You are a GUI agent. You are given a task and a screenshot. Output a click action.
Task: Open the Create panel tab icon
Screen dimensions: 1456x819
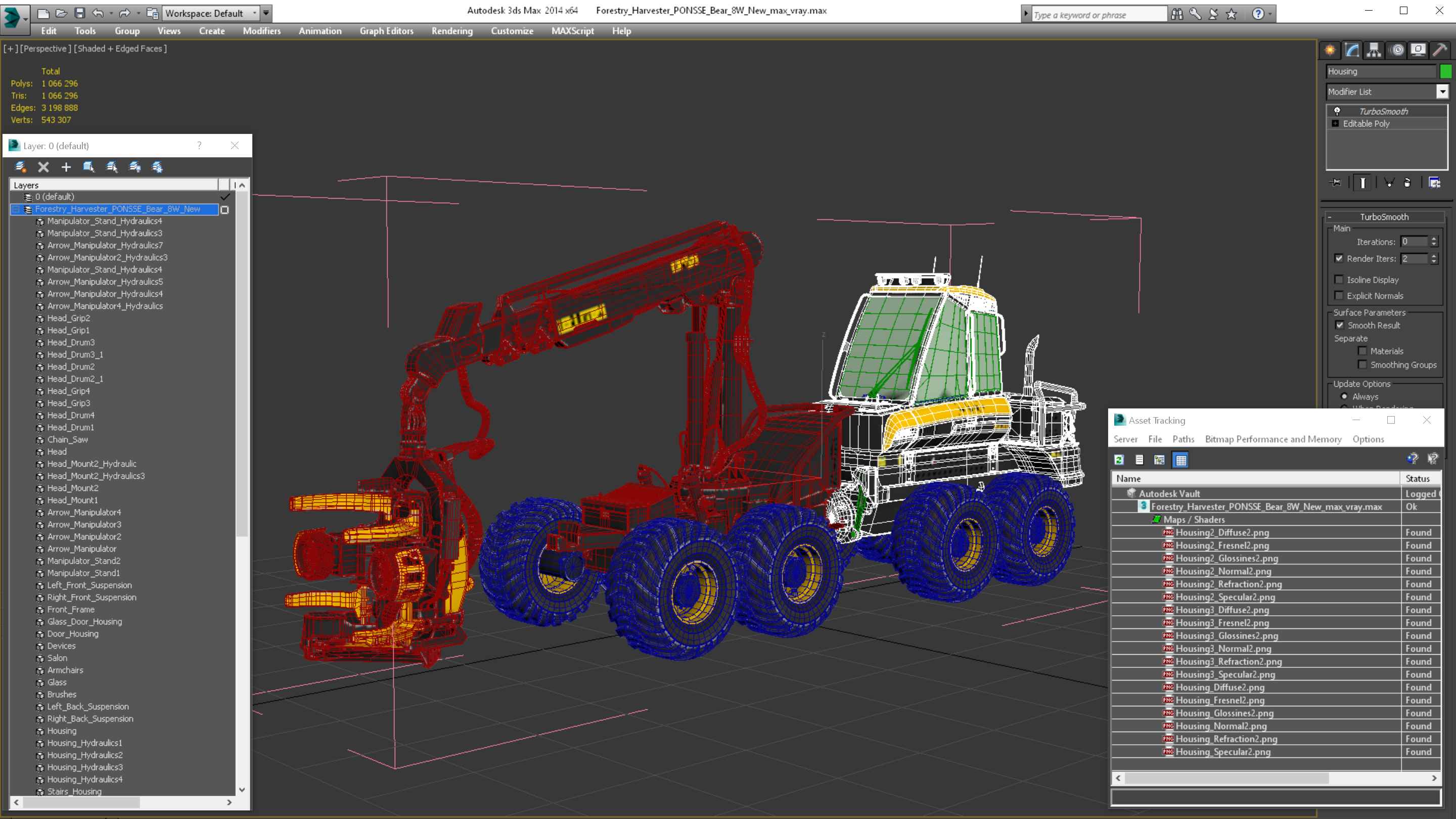[x=1330, y=50]
